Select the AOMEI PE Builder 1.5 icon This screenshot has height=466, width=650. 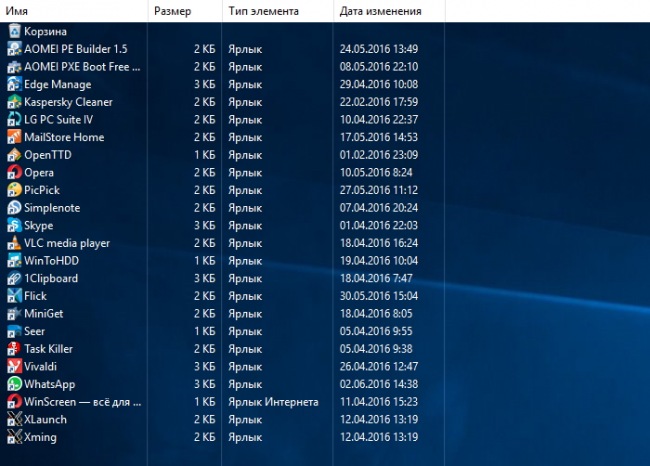pos(14,49)
